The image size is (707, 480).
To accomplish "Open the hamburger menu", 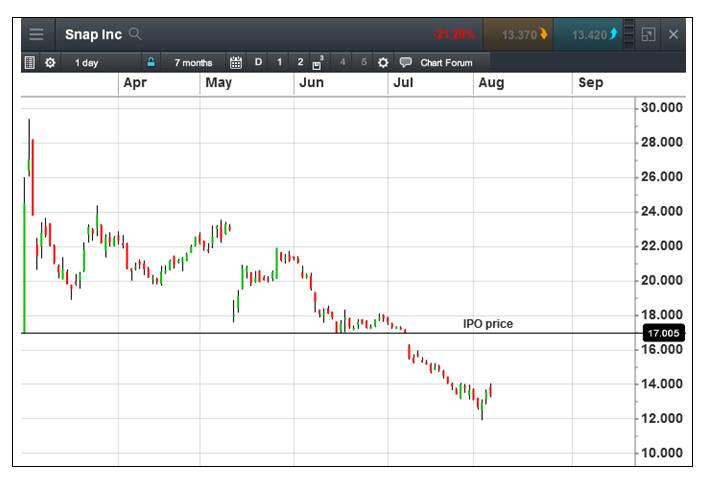I will (x=36, y=34).
